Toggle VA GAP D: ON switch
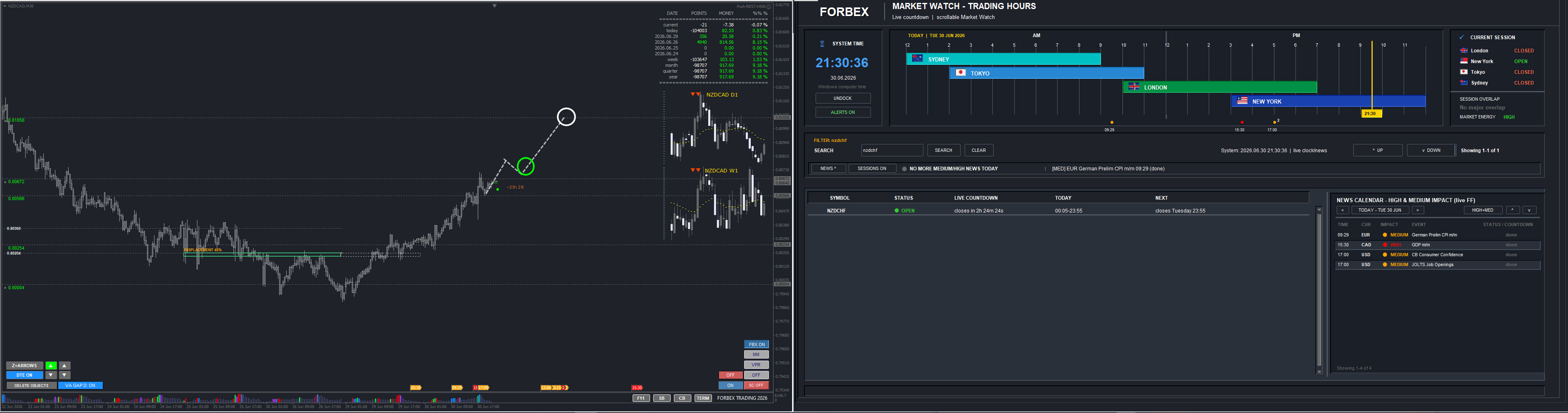This screenshot has height=413, width=1568. click(81, 386)
